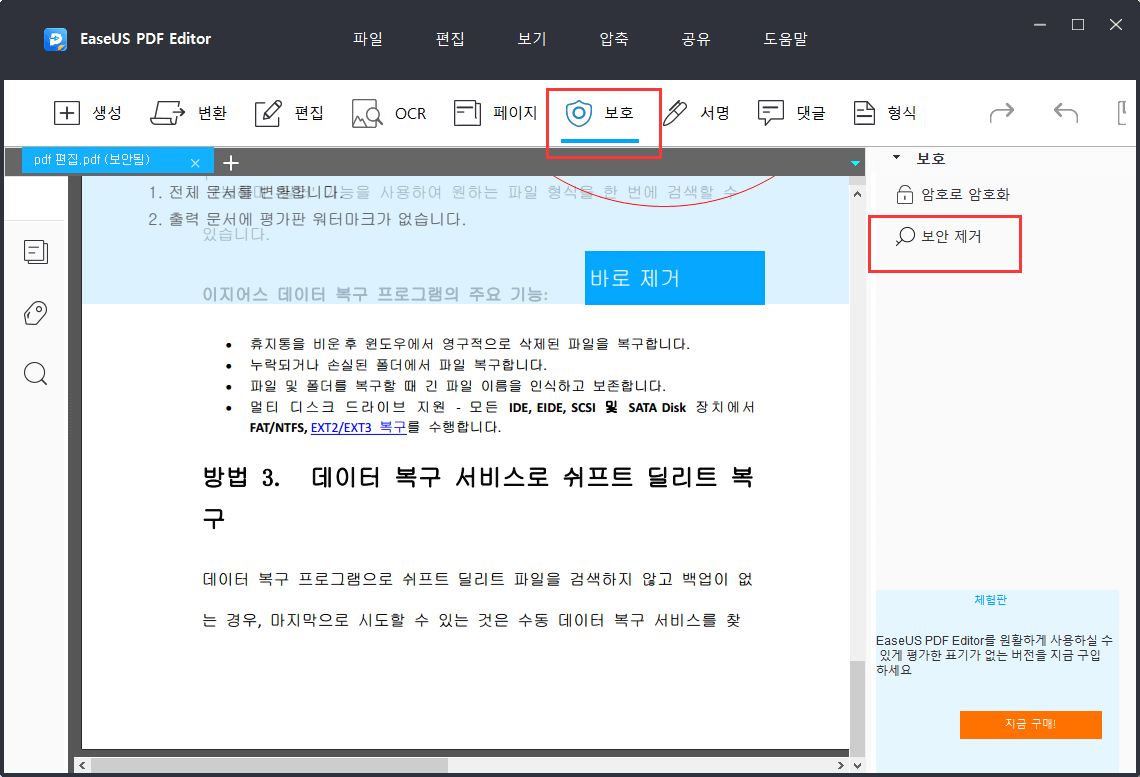Open the 변환 (Convert) tool

189,113
